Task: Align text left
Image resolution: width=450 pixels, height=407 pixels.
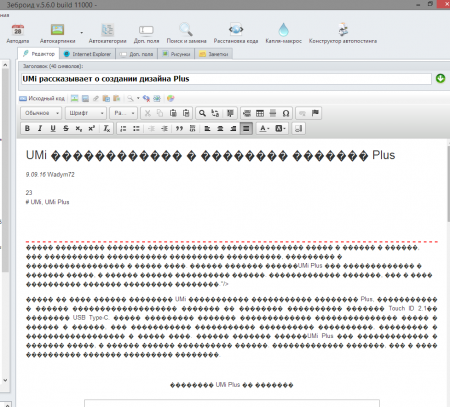Action: point(207,129)
